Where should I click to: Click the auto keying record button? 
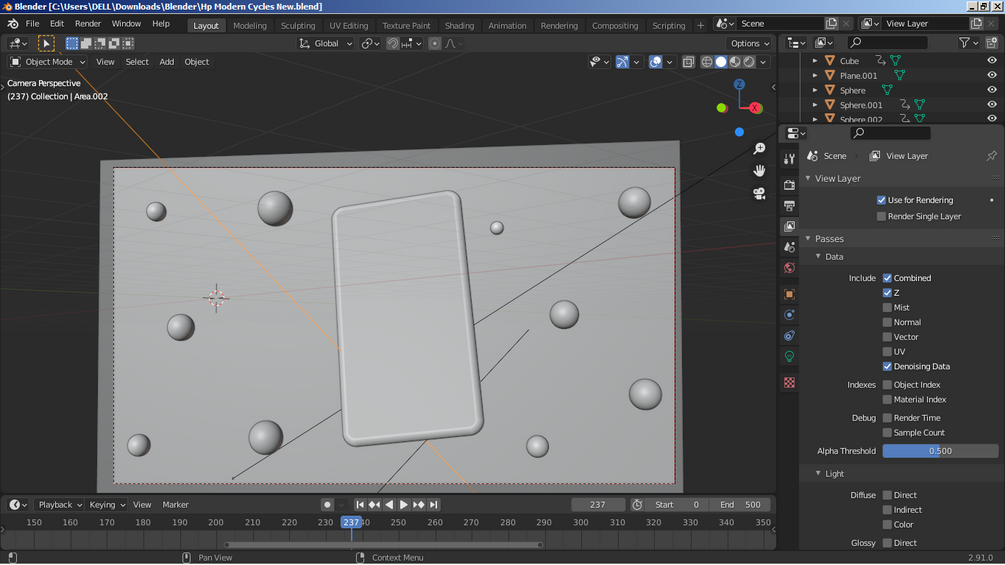[x=327, y=505]
